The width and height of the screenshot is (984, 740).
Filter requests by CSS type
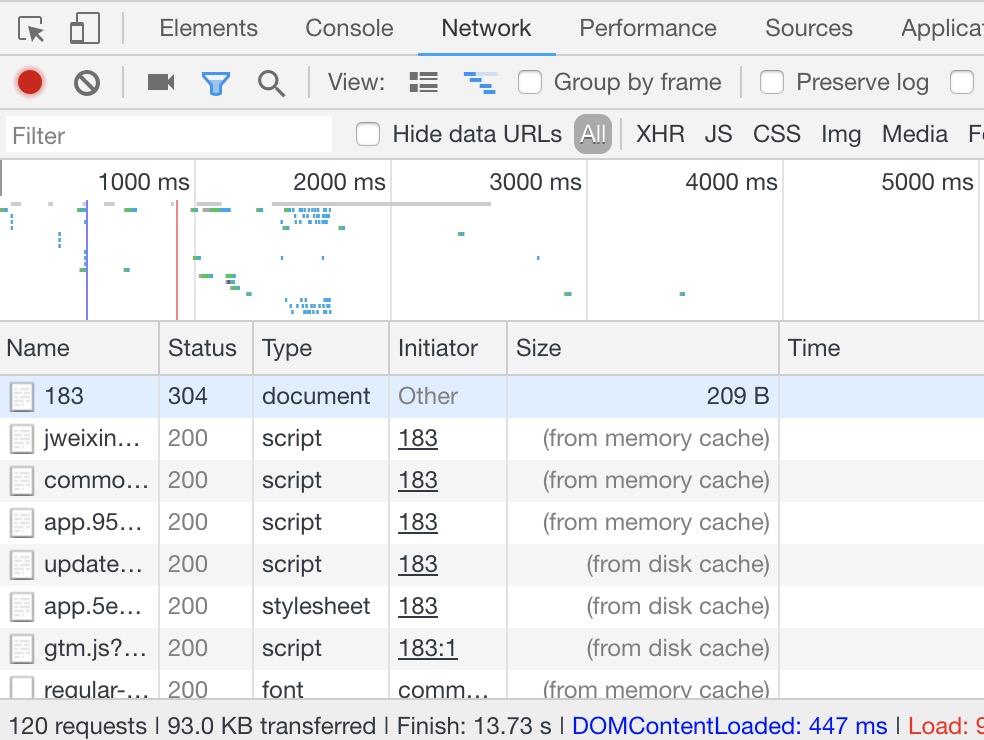[x=776, y=134]
